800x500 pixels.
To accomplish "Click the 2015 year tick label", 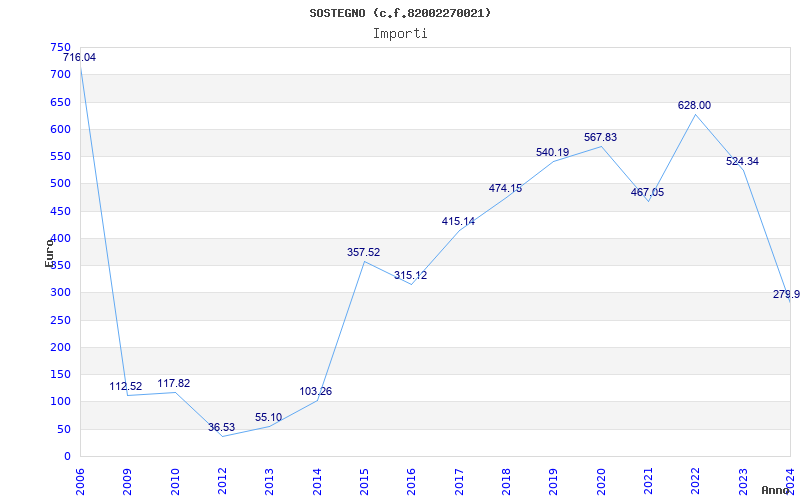I will 364,482.
